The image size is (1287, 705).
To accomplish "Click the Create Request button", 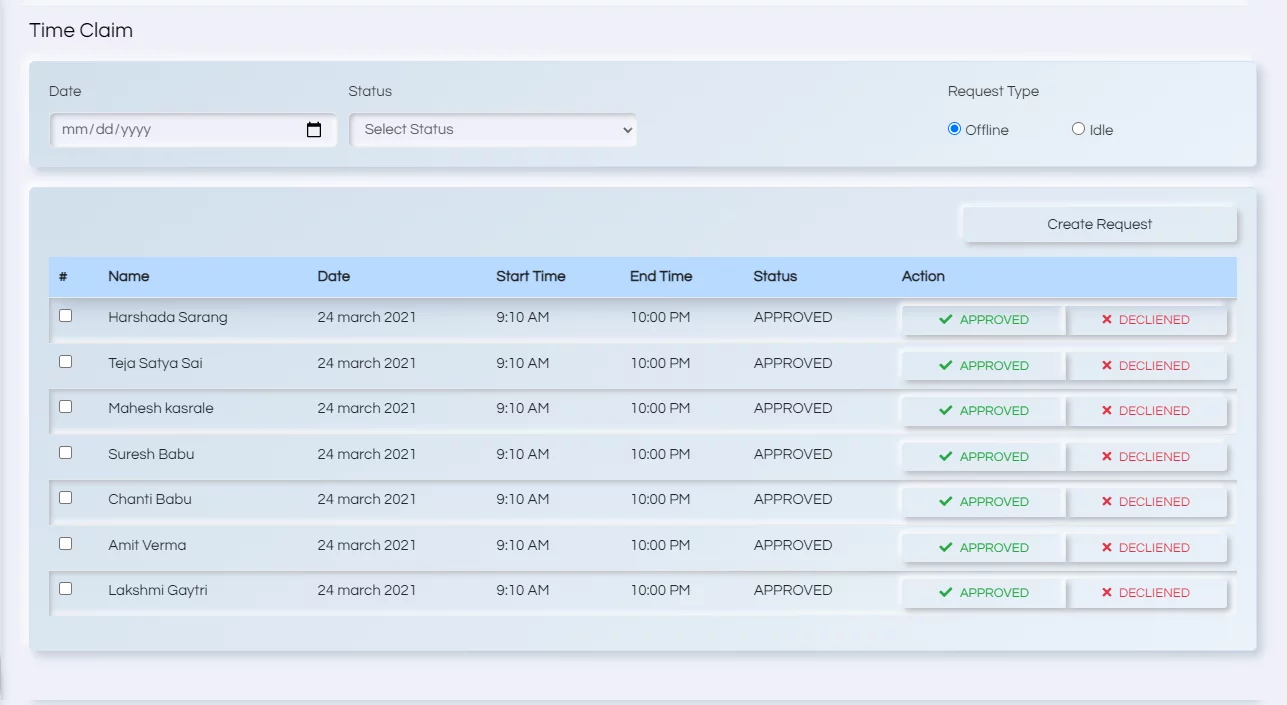I will (x=1099, y=224).
